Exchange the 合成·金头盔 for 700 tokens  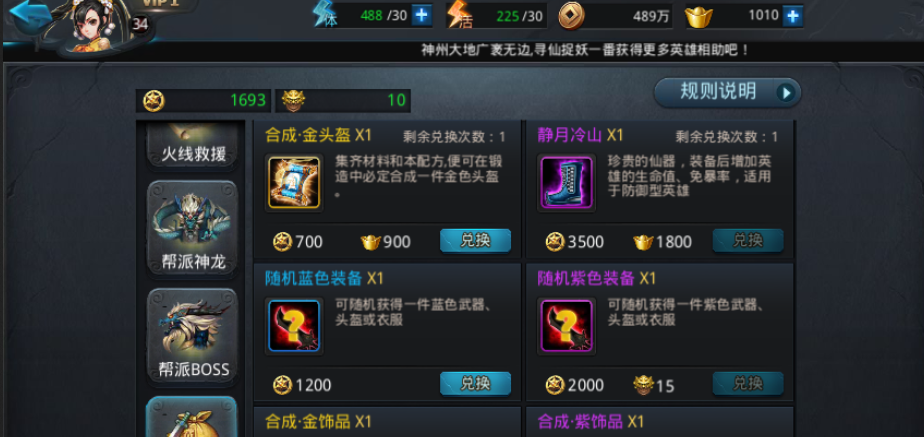[475, 240]
